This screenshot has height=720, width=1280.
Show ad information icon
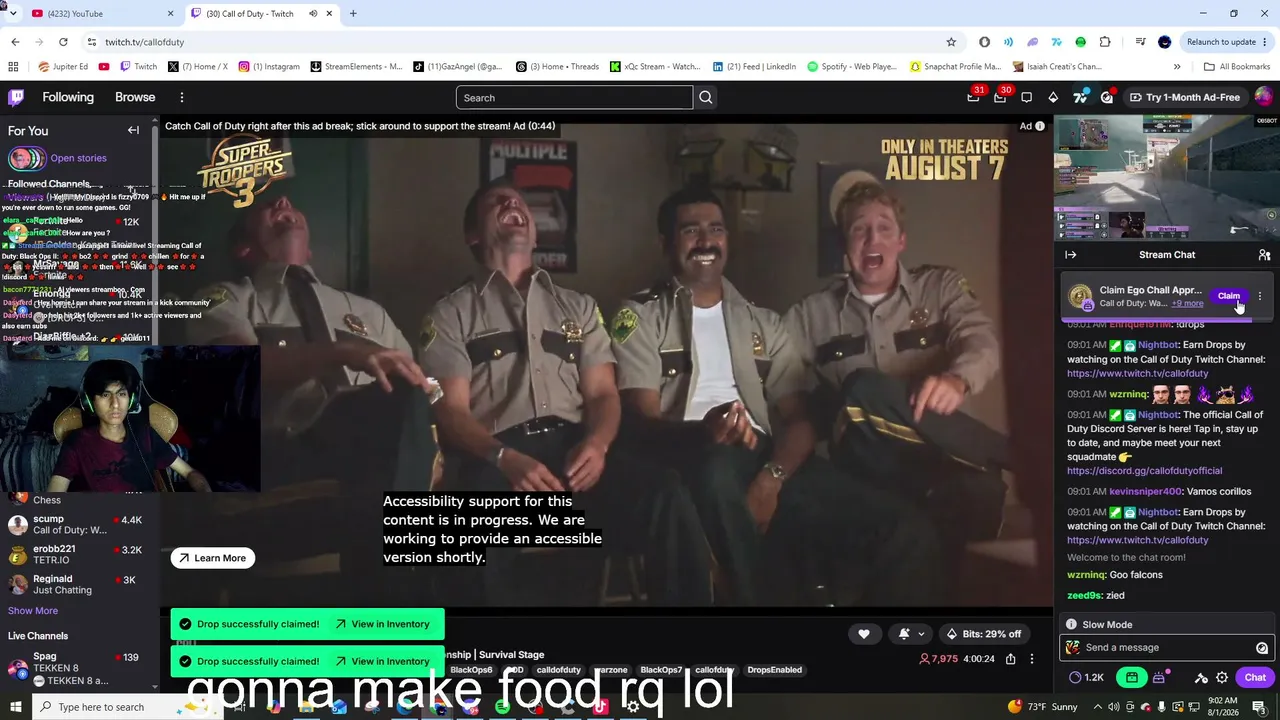(x=1040, y=126)
